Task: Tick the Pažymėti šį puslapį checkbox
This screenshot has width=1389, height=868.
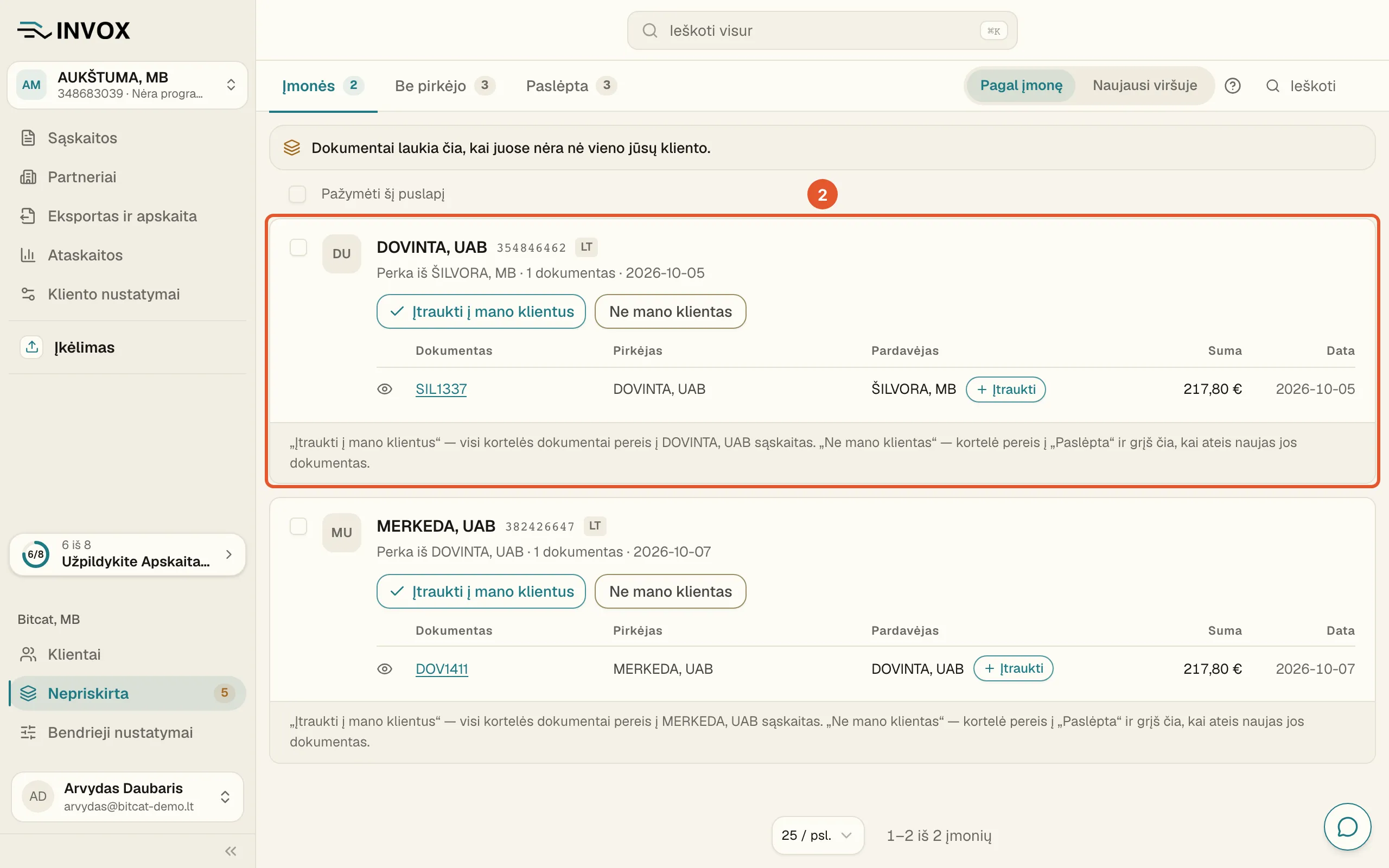Action: 297,194
